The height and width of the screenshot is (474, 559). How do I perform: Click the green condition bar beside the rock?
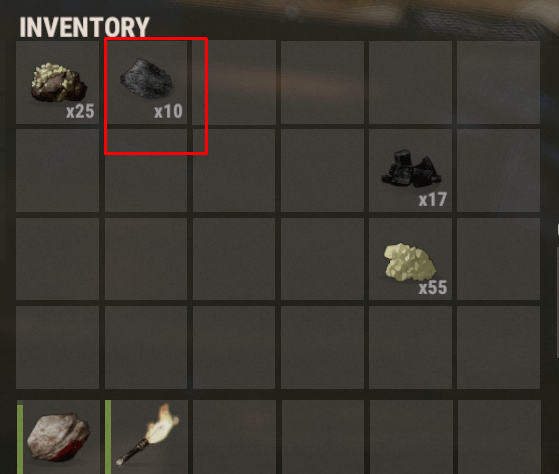coord(20,437)
